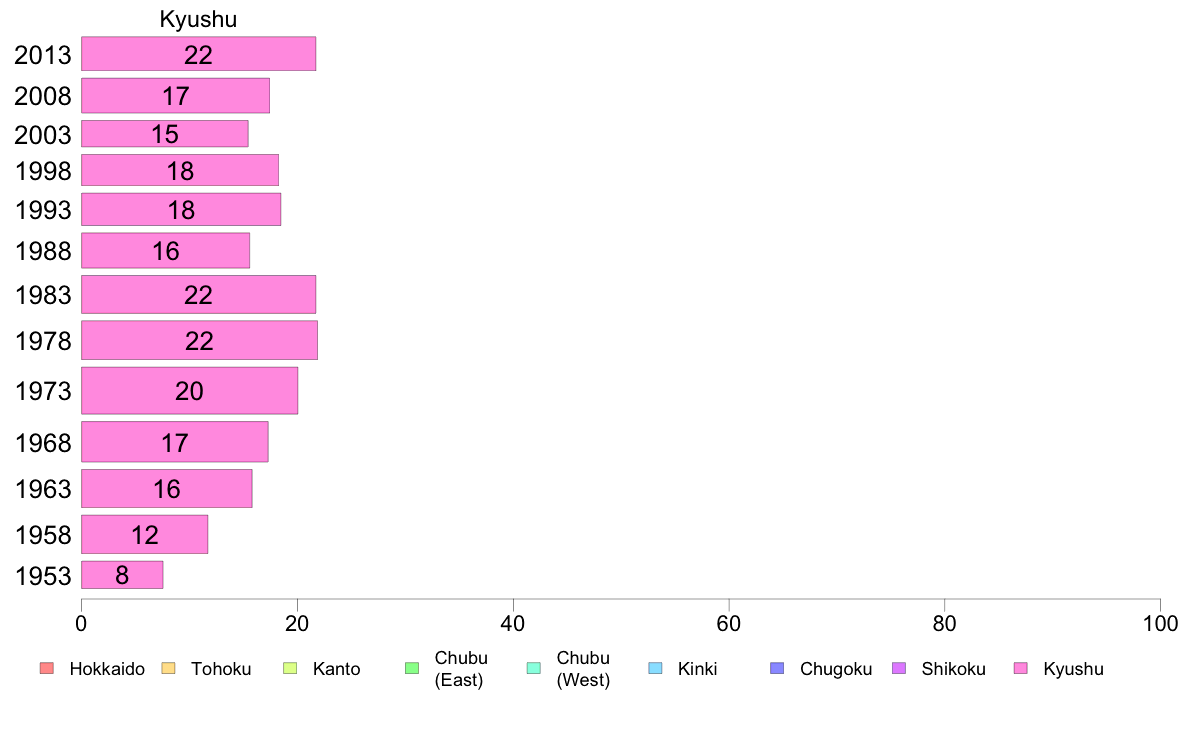The image size is (1188, 736).
Task: Click the 2013 bar showing 22
Action: [x=199, y=54]
